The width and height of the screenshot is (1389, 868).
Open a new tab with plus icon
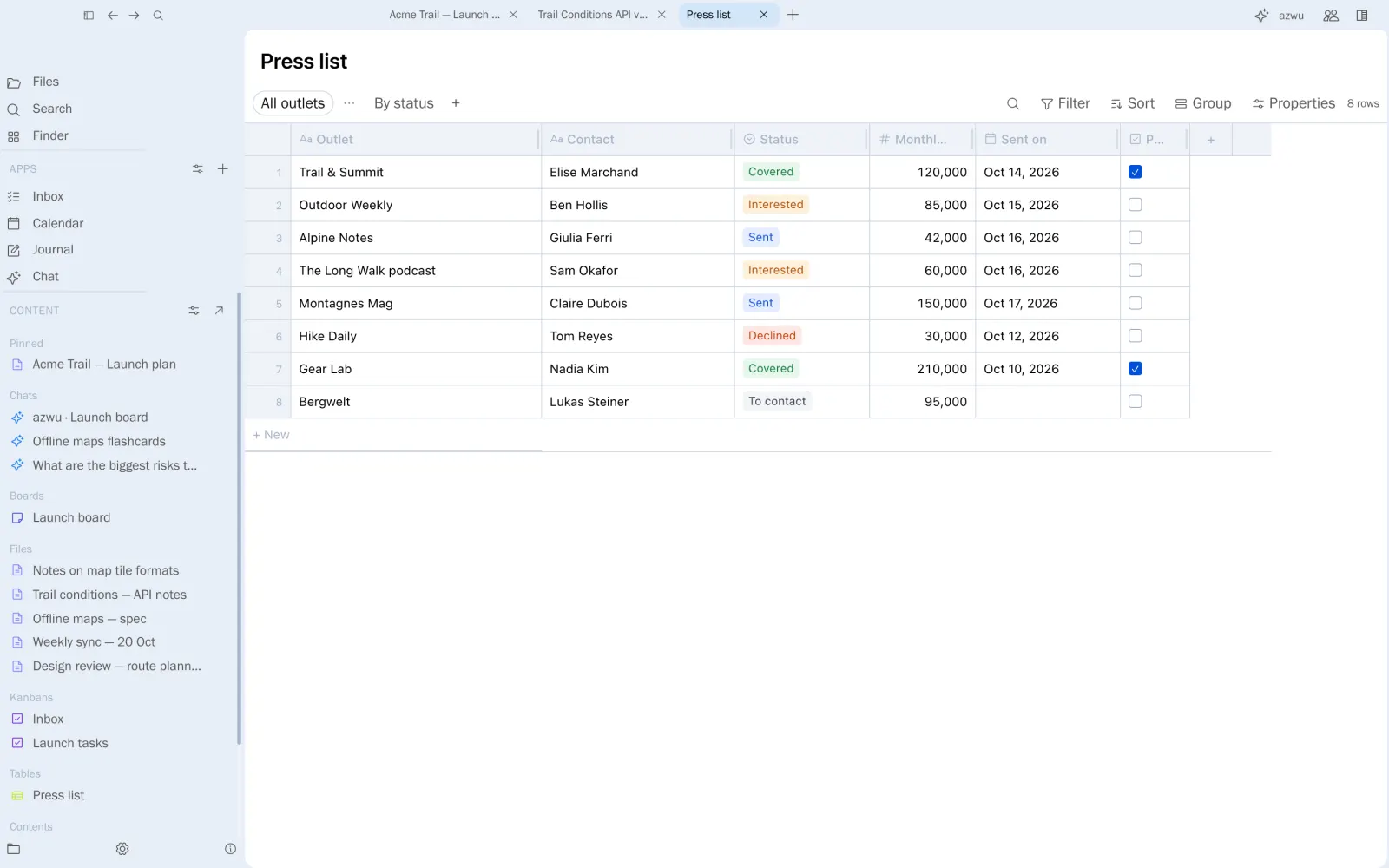pos(793,15)
